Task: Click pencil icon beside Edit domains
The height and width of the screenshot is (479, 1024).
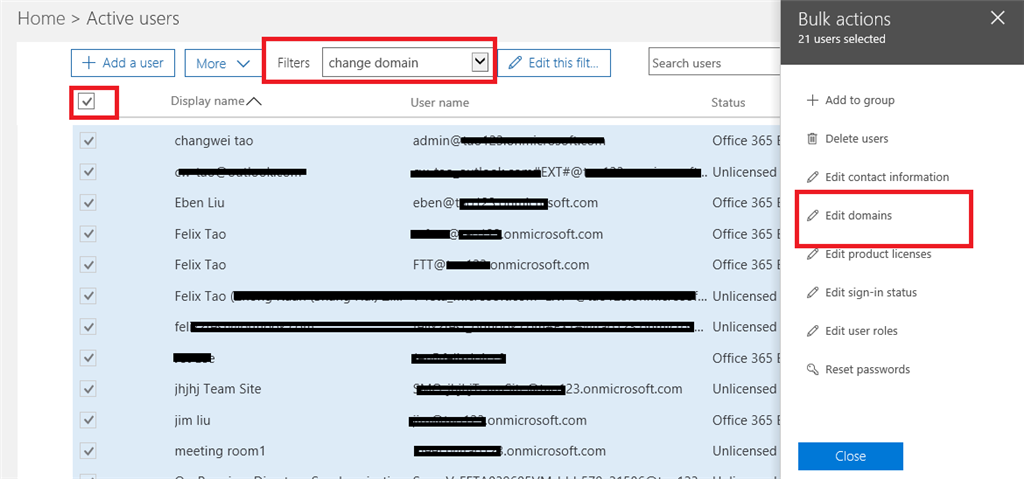Action: point(812,215)
